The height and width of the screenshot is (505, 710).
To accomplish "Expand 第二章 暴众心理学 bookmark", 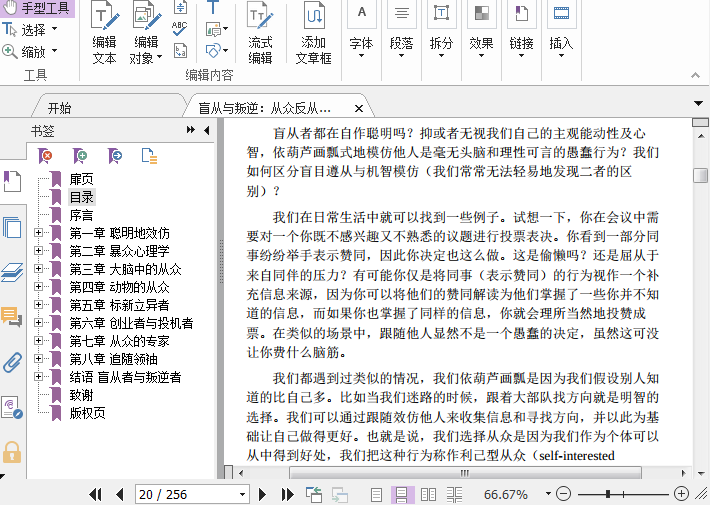I will pos(38,250).
